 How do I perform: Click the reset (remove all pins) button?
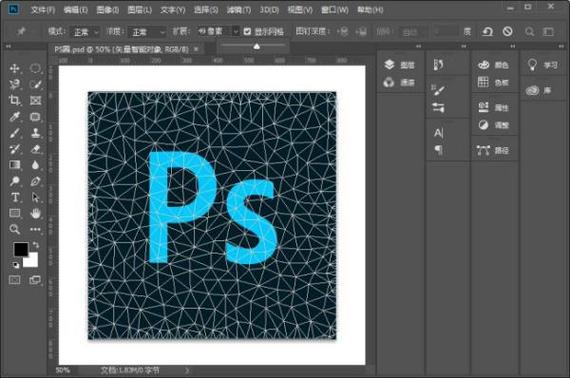(x=487, y=32)
